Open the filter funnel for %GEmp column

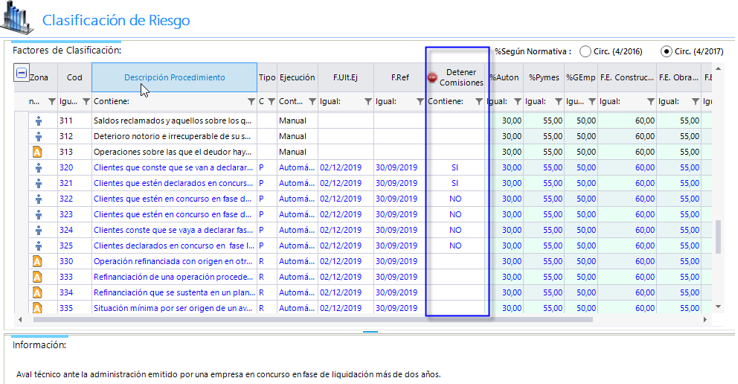[x=592, y=102]
